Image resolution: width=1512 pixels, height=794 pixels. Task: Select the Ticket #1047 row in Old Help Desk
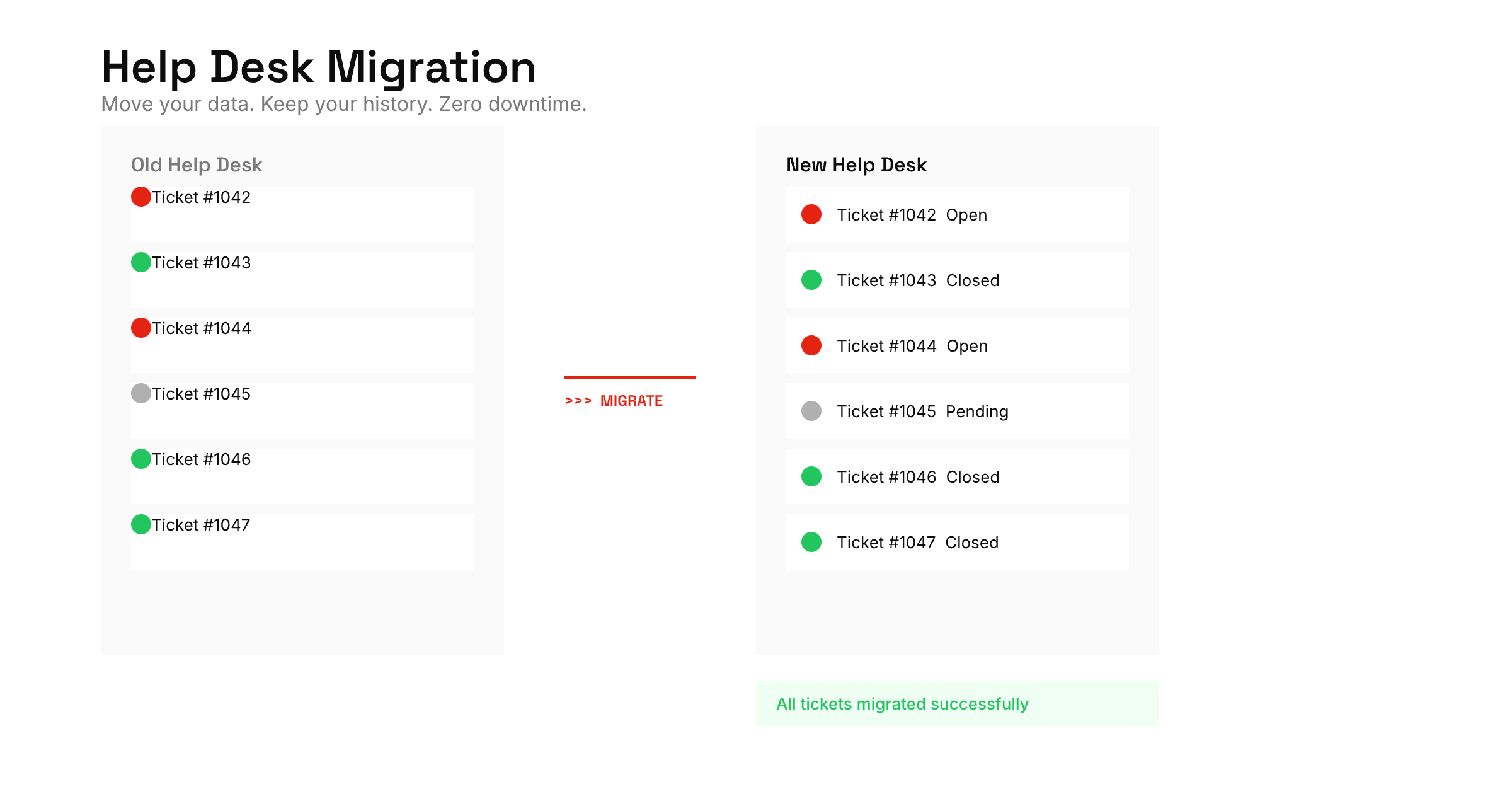coord(301,541)
